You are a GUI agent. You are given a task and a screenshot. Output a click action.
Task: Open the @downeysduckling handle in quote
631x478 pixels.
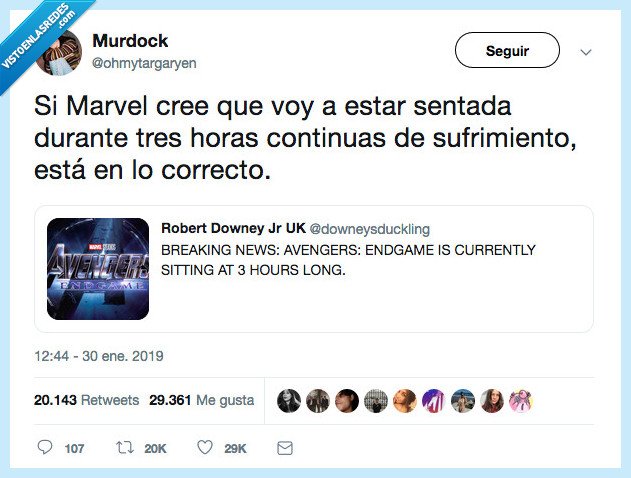tap(370, 229)
